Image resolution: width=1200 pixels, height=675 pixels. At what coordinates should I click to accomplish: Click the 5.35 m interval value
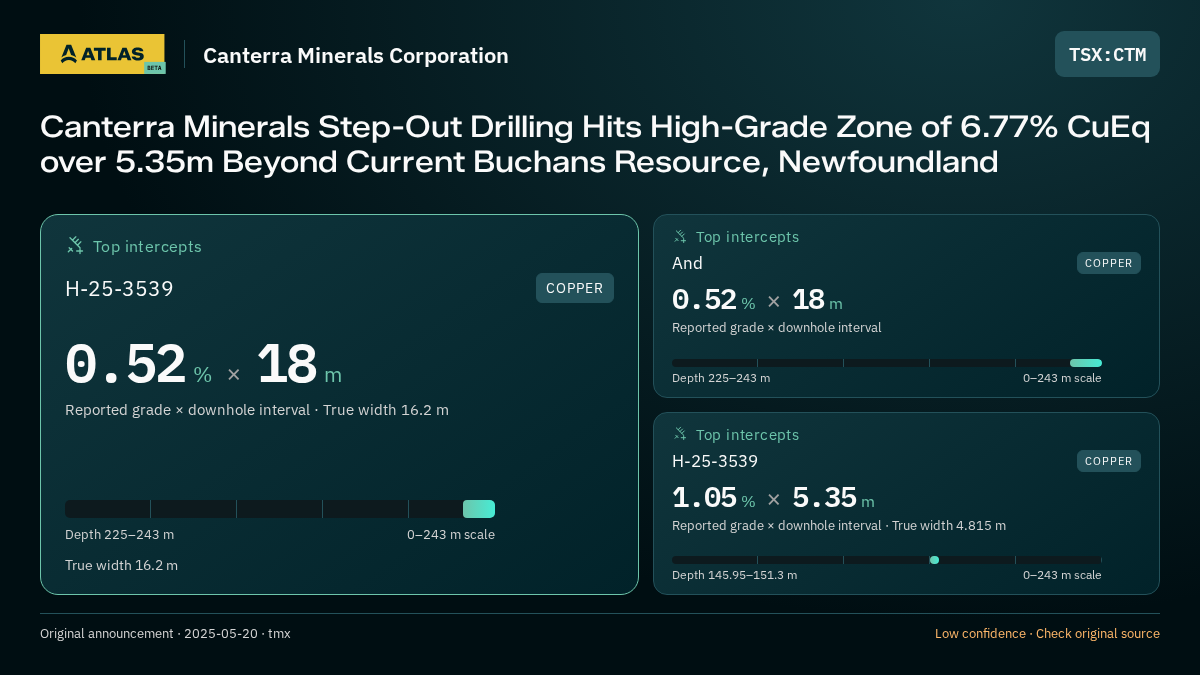pos(833,498)
